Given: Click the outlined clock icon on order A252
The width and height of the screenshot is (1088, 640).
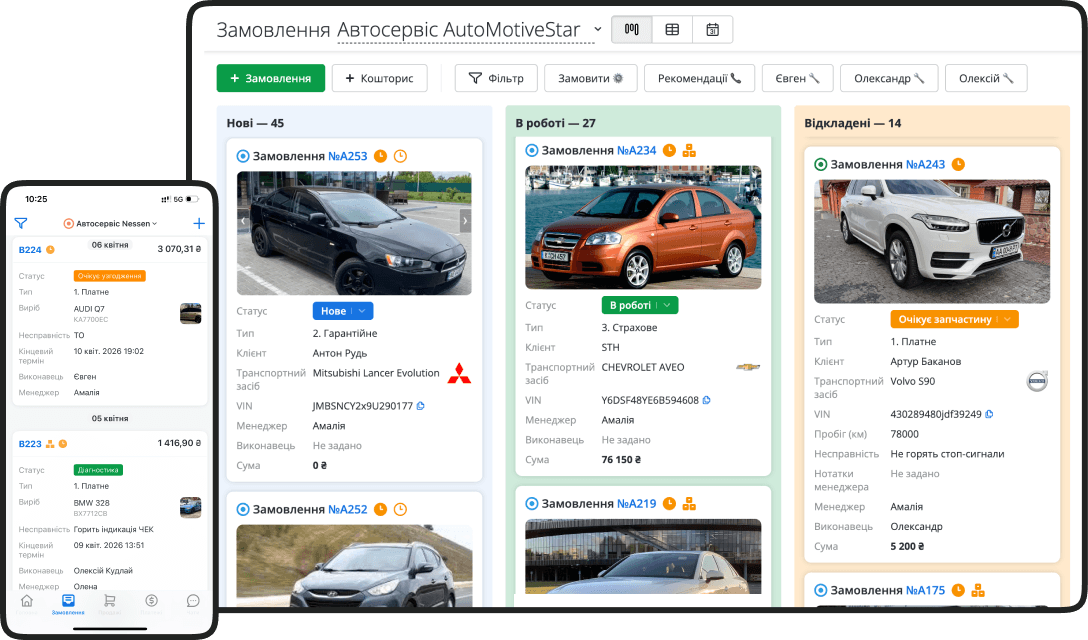Looking at the screenshot, I should click(400, 510).
